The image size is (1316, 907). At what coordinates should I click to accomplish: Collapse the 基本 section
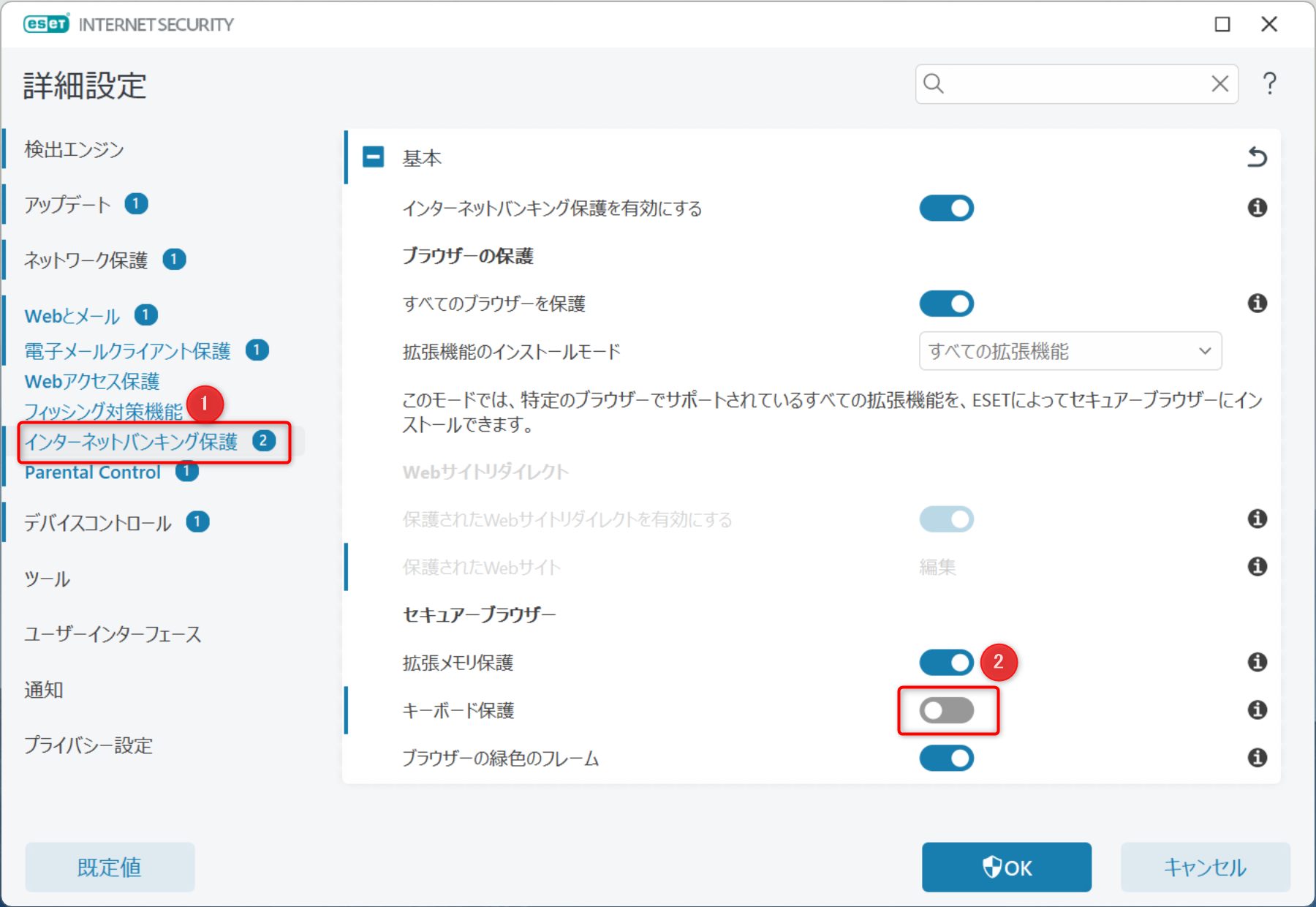coord(374,157)
